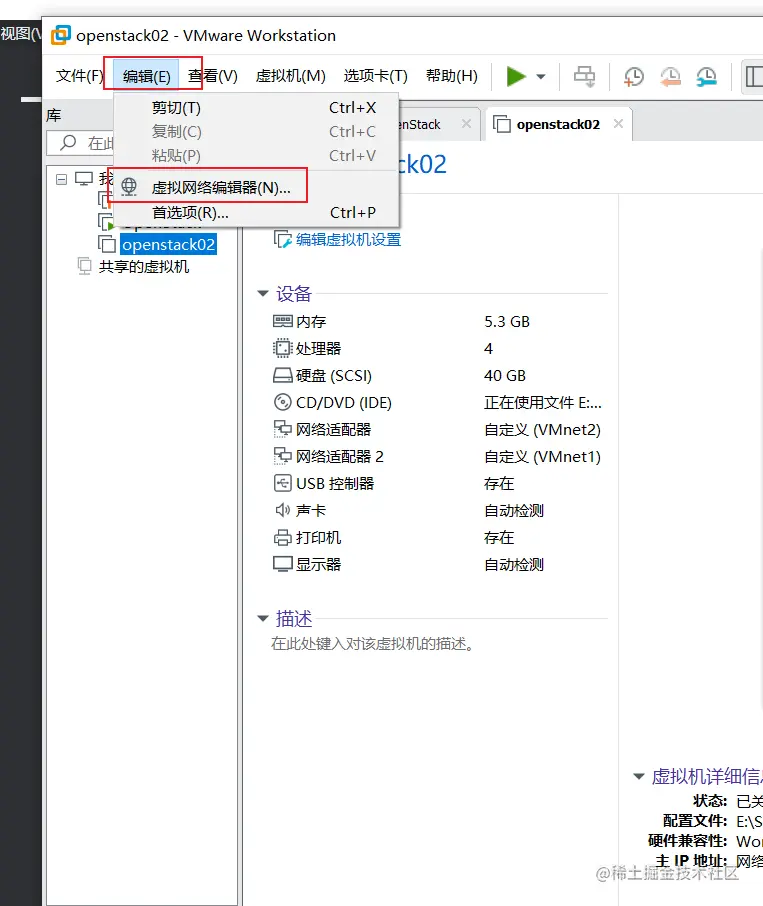Click the edit VM settings wrench icon
Screen dimensions: 763x906
coord(282,239)
